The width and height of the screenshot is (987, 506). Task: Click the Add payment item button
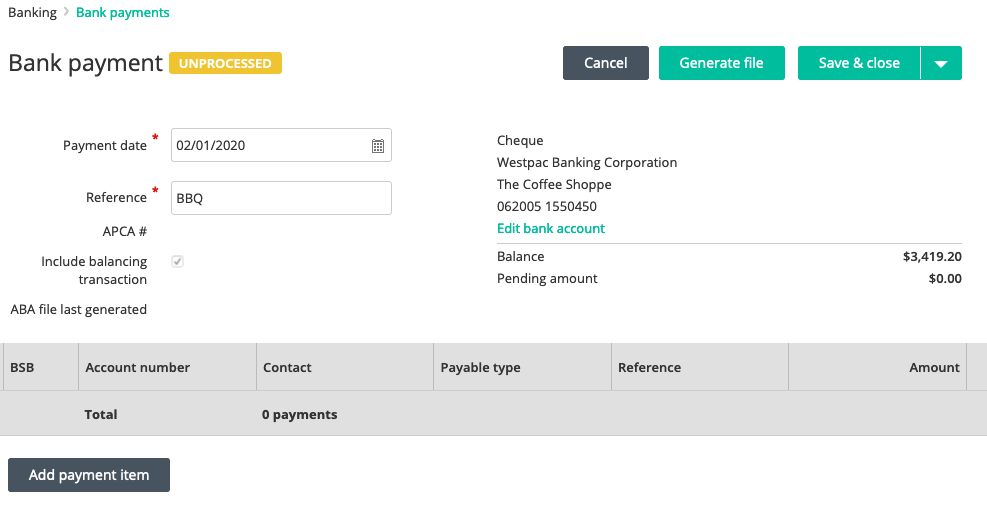click(89, 475)
